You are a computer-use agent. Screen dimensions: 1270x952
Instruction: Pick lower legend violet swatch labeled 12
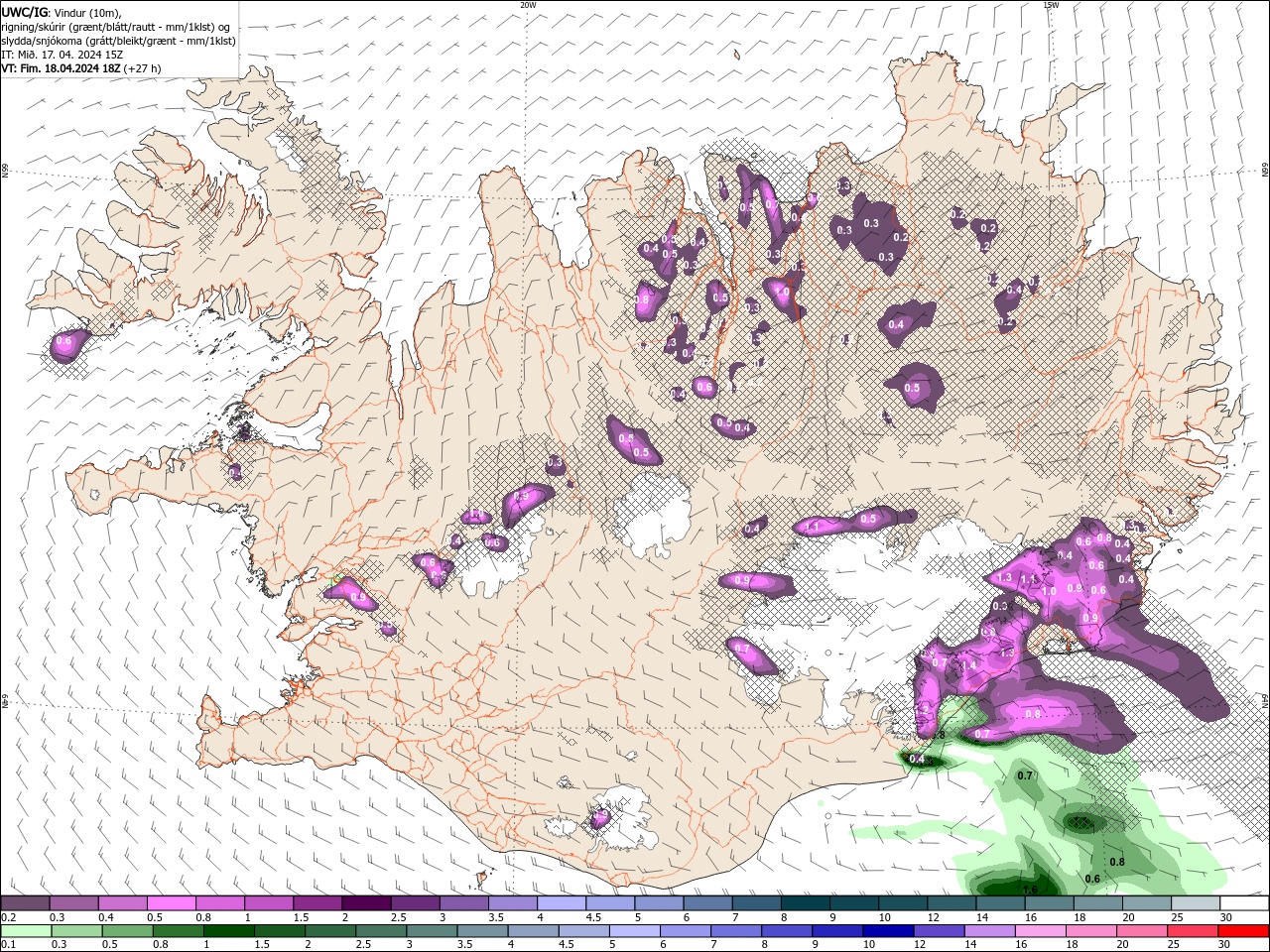tap(939, 931)
